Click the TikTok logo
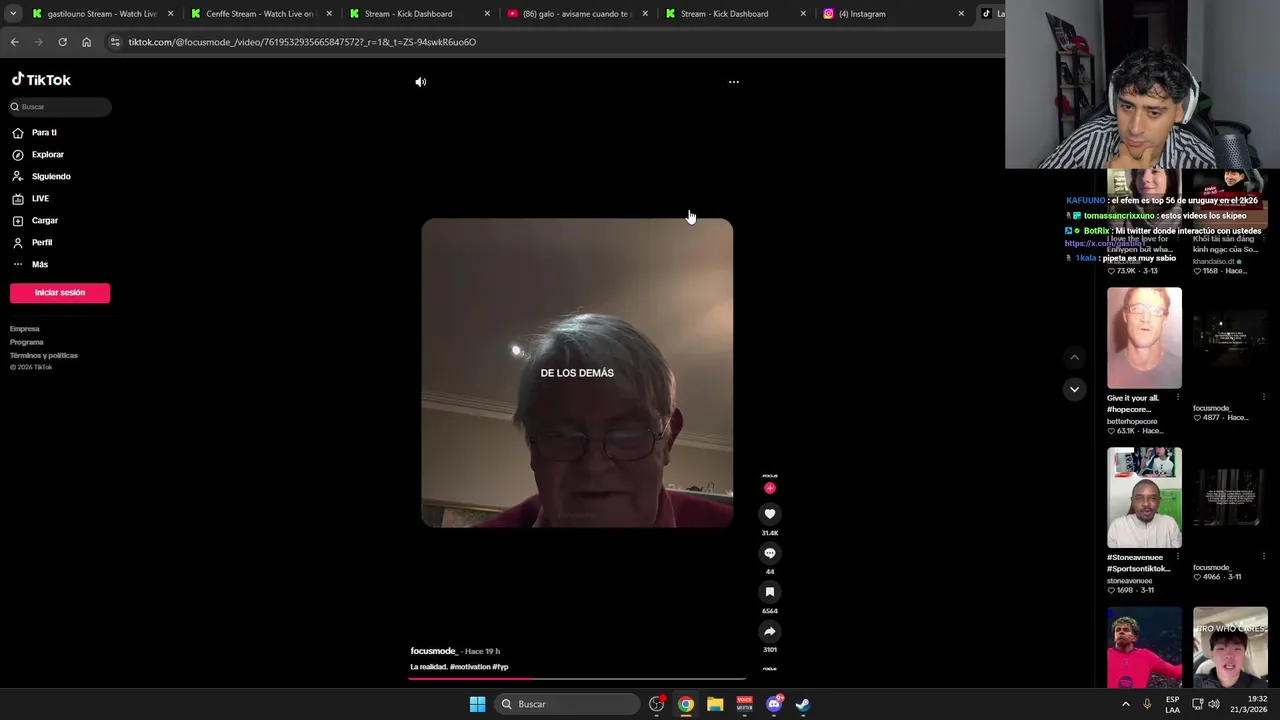Image resolution: width=1280 pixels, height=720 pixels. tap(41, 80)
